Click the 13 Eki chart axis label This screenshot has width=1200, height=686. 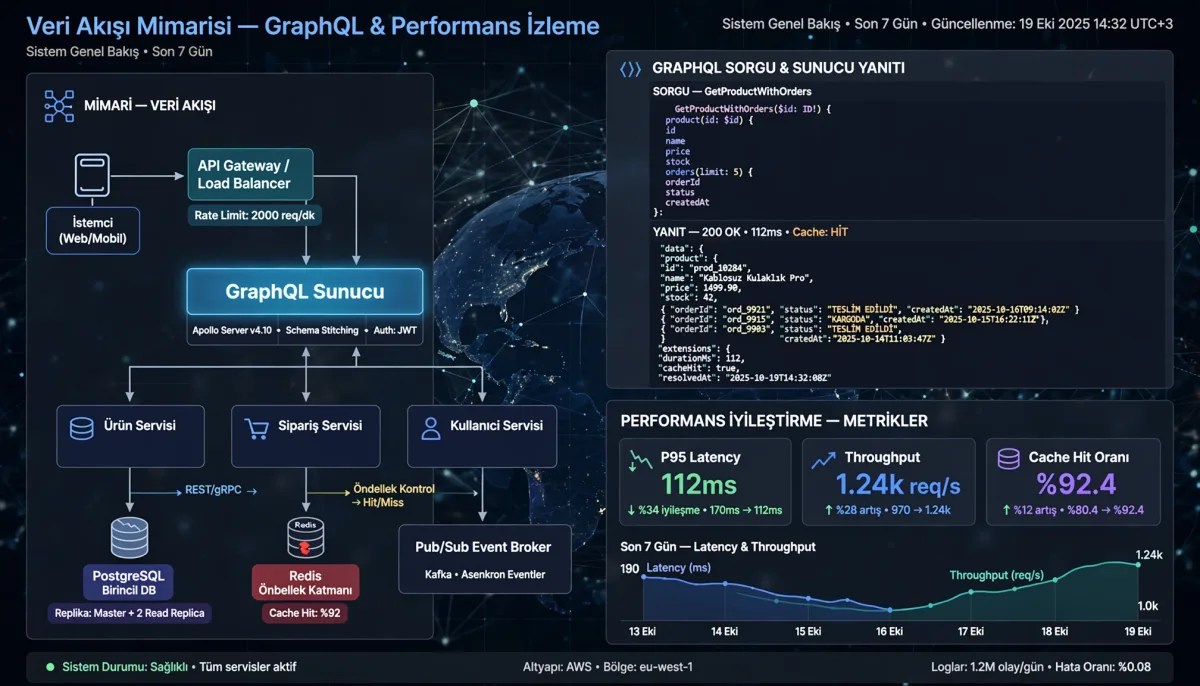click(642, 632)
